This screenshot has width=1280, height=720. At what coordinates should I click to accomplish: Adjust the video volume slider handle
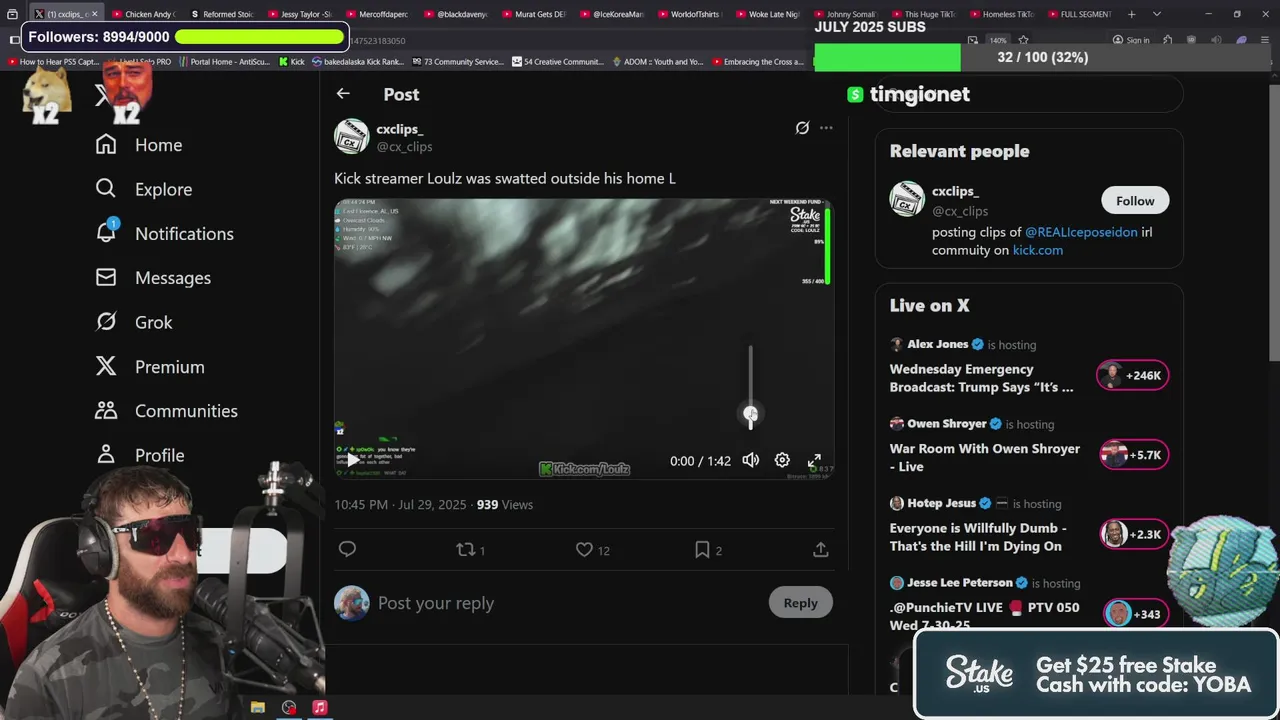pyautogui.click(x=750, y=413)
